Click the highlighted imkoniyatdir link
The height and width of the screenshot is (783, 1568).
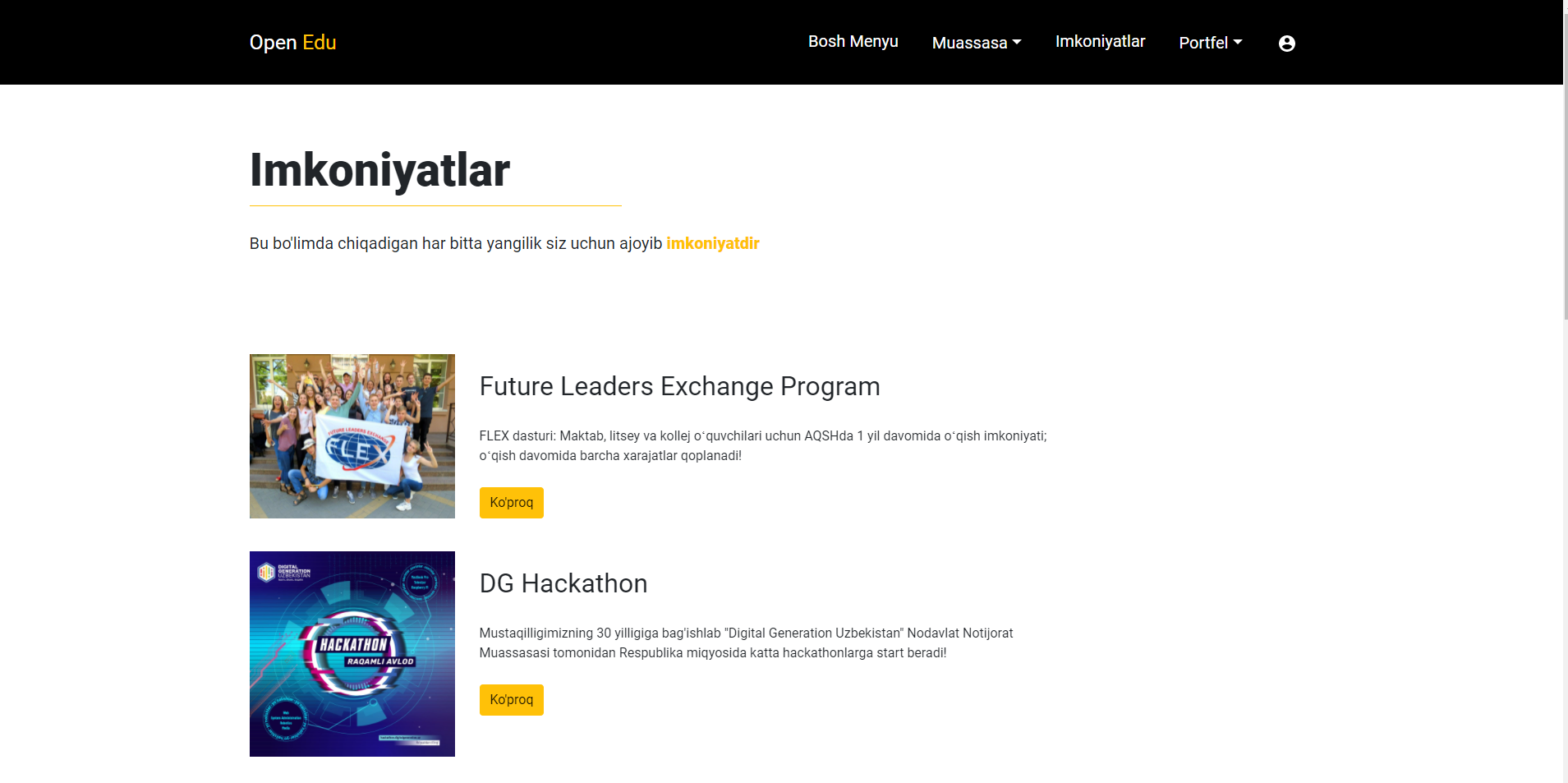coord(711,243)
